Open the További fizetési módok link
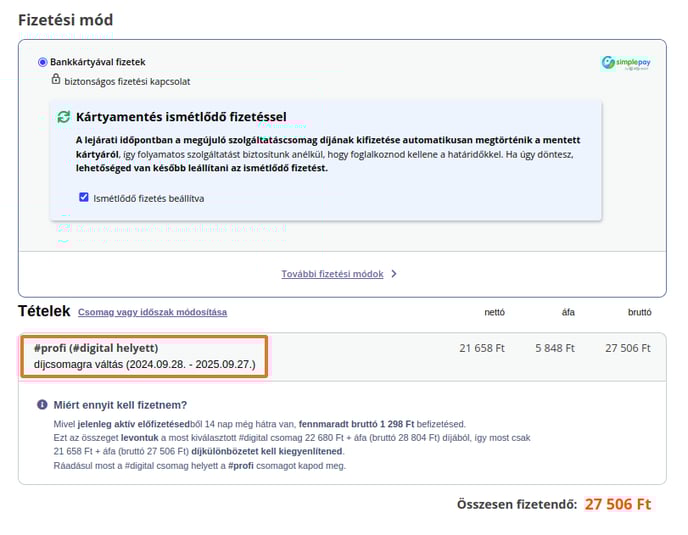688x535 pixels. 332,274
